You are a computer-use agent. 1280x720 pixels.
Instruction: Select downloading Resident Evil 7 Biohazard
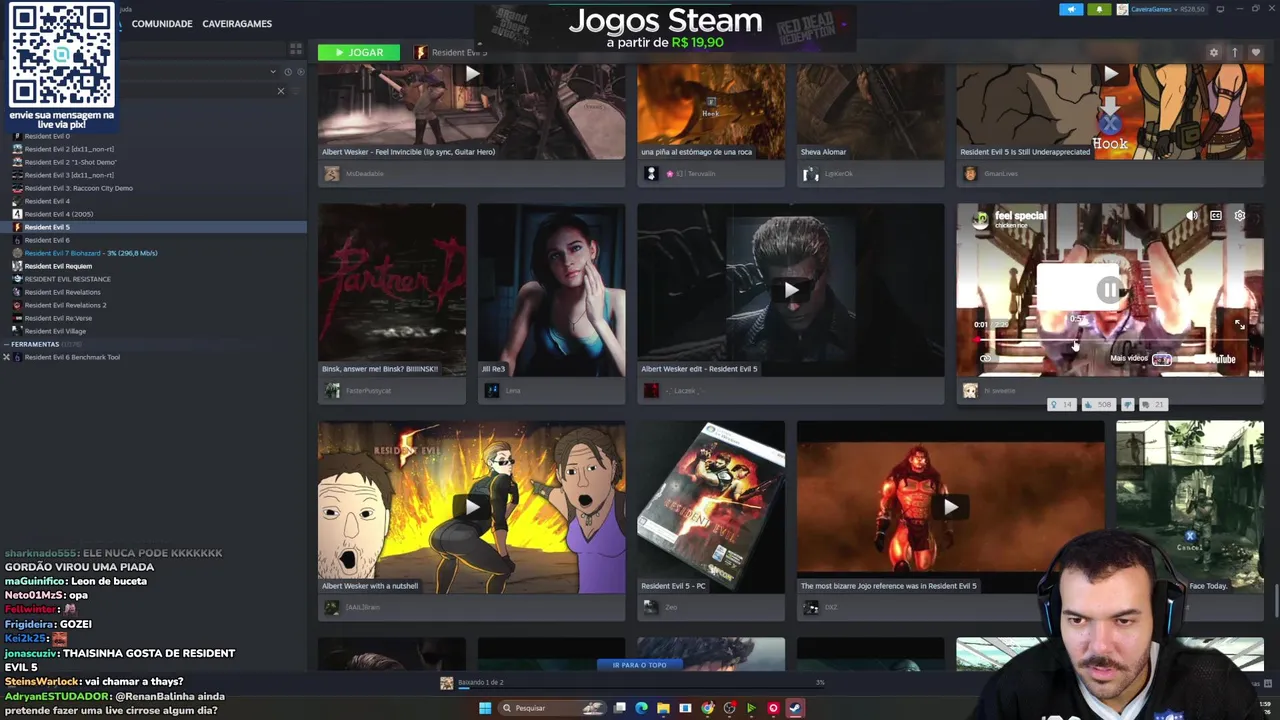[90, 253]
